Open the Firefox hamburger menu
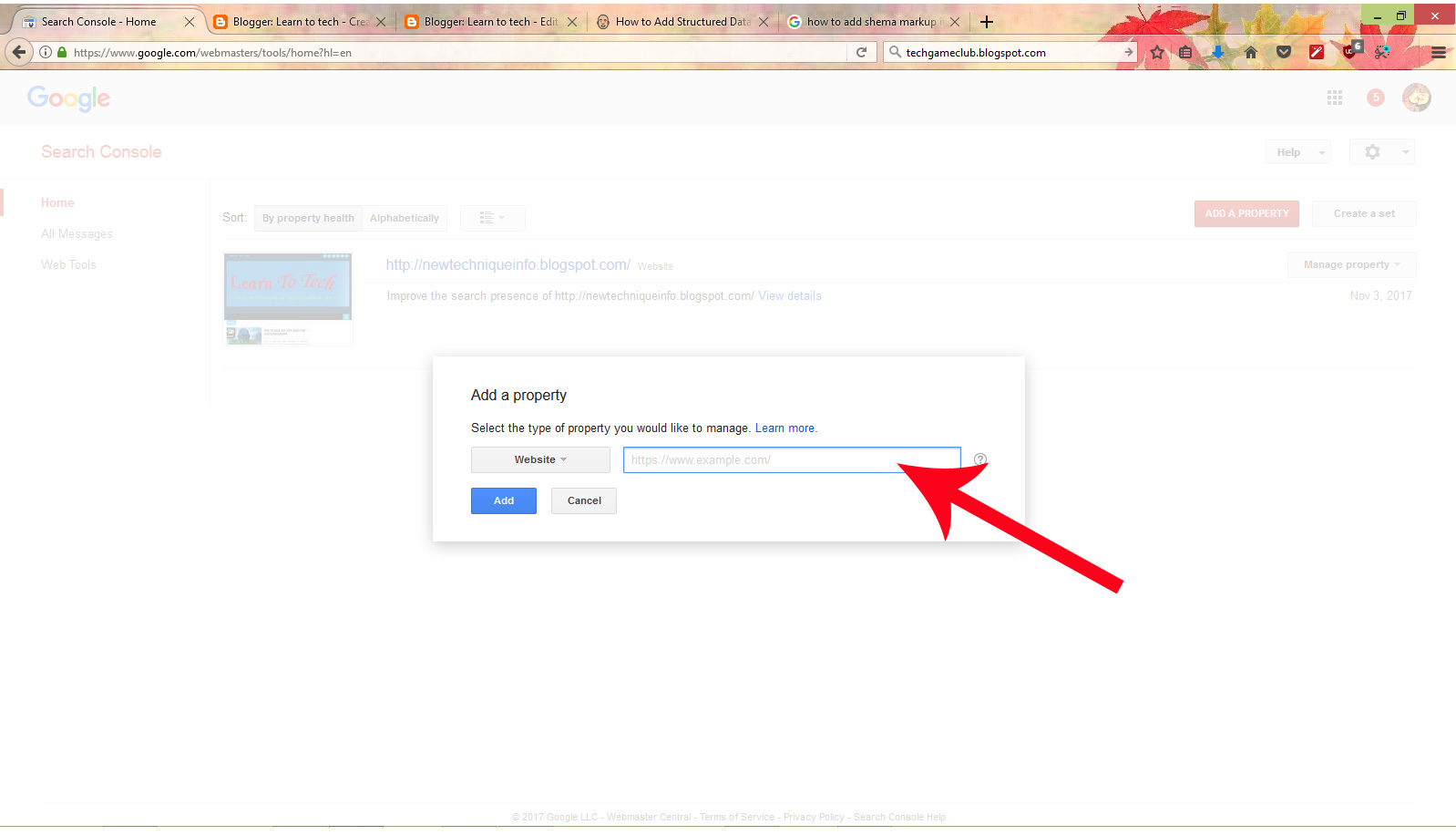 click(x=1439, y=53)
